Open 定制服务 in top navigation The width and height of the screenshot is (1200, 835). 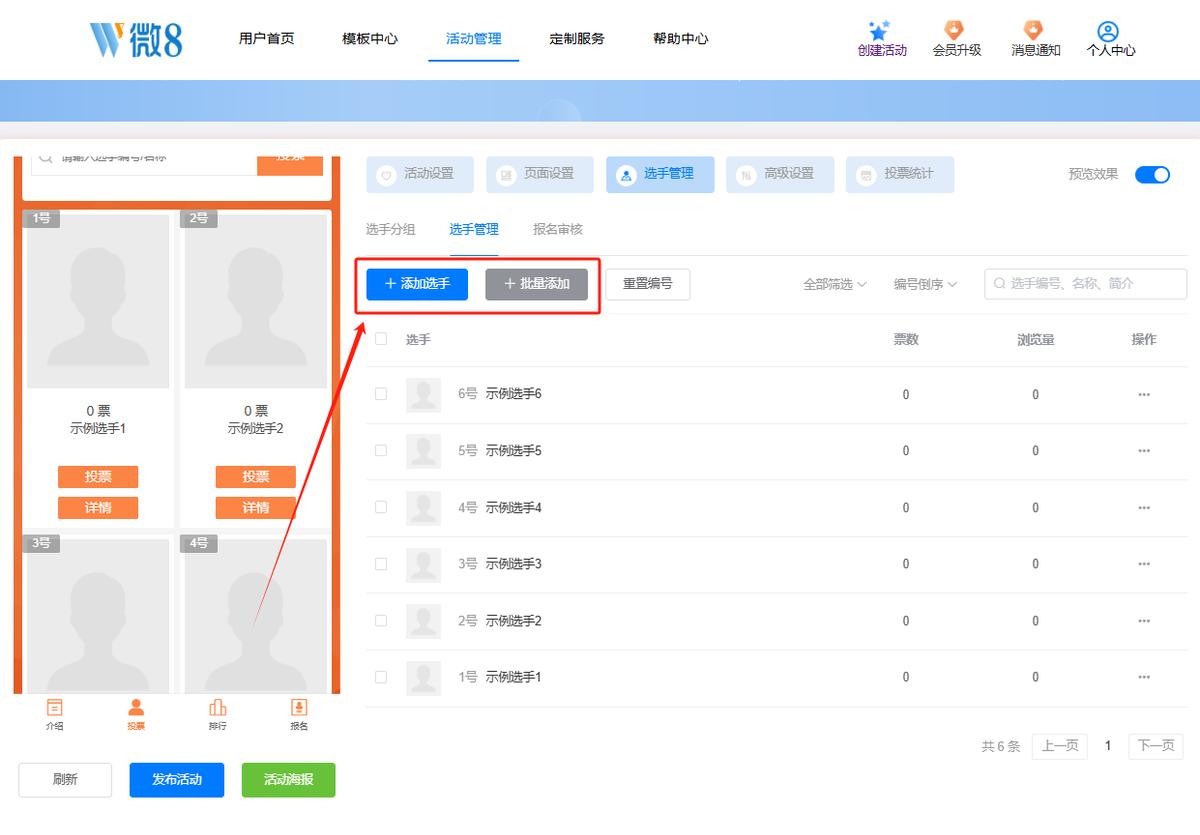pos(577,39)
